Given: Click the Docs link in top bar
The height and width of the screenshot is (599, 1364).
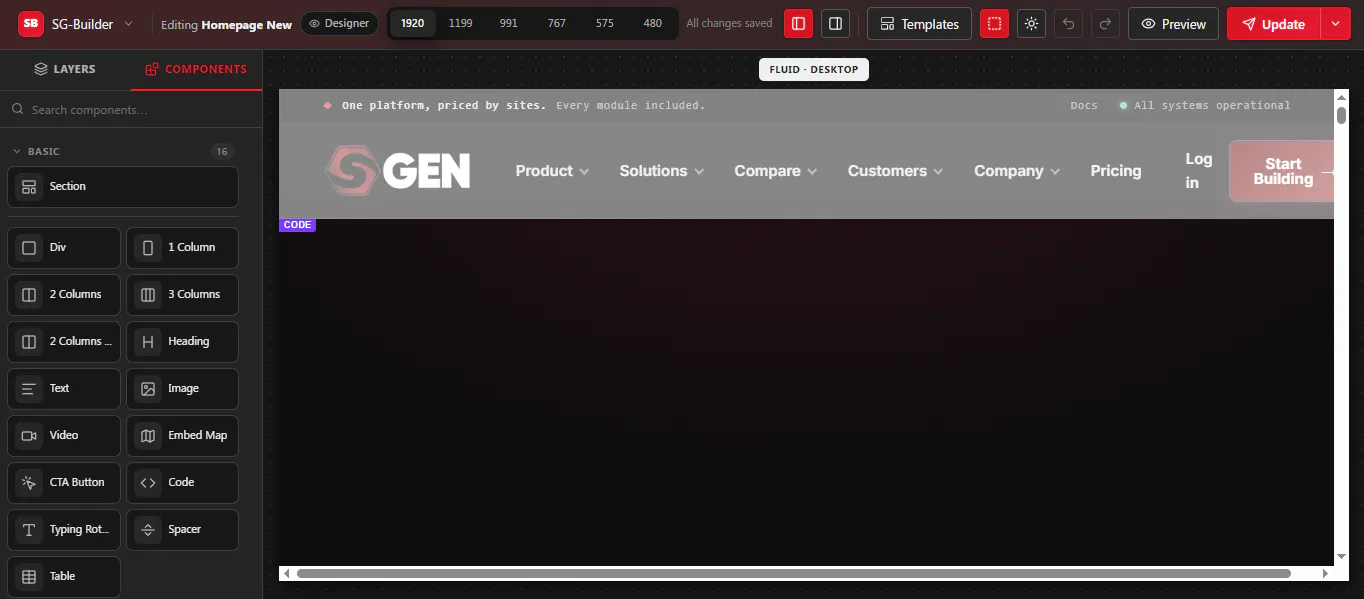Looking at the screenshot, I should click(1084, 105).
